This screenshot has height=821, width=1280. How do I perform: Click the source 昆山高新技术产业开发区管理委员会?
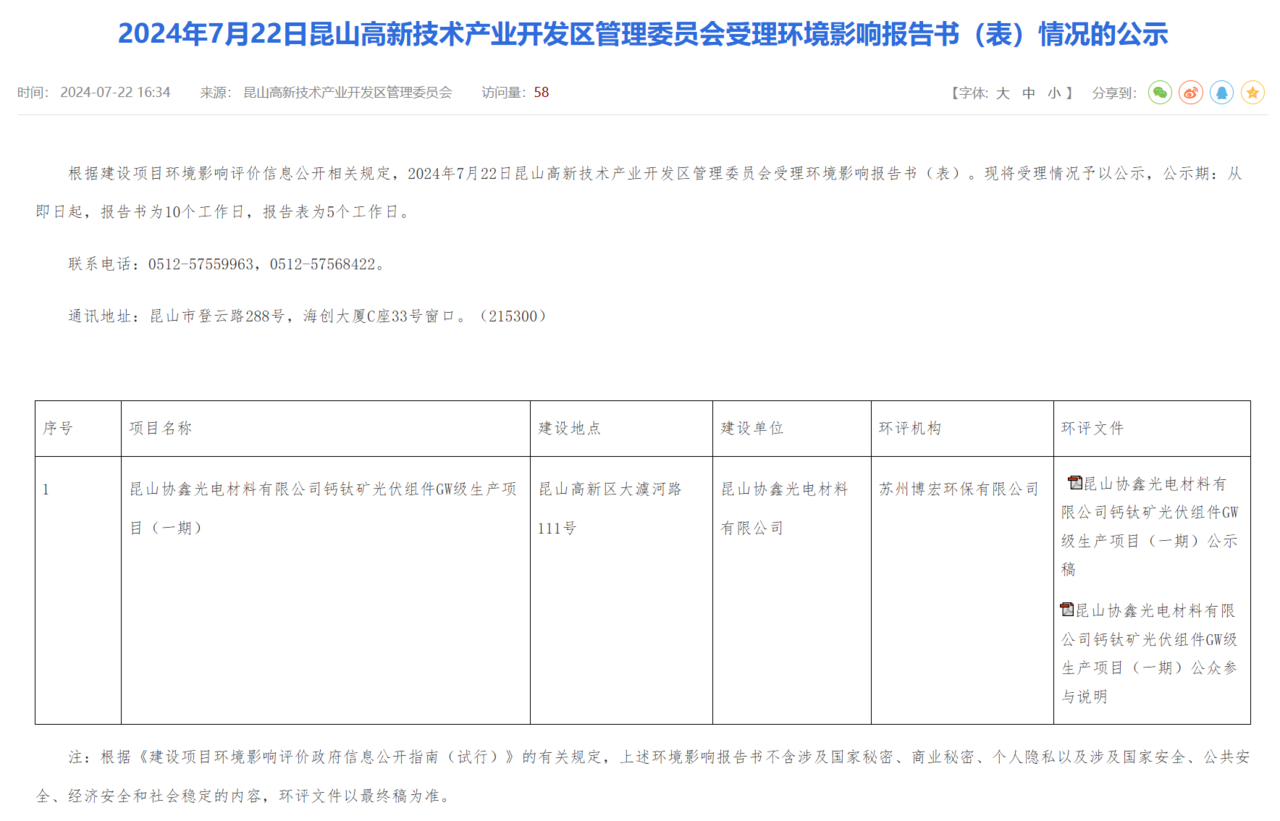point(348,93)
